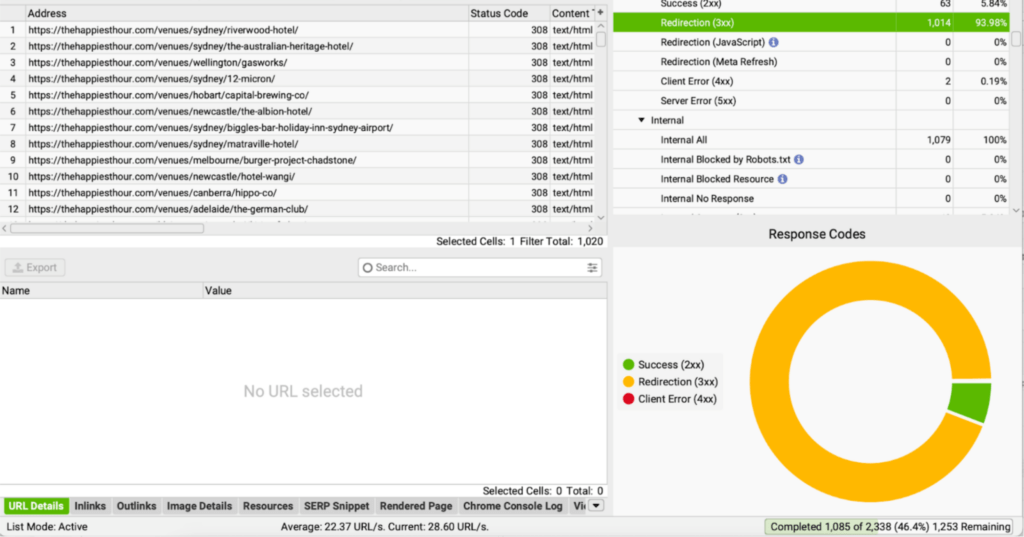This screenshot has width=1024, height=537.
Task: Select the newcastle/the-albion-hotel URL row
Action: tap(299, 112)
